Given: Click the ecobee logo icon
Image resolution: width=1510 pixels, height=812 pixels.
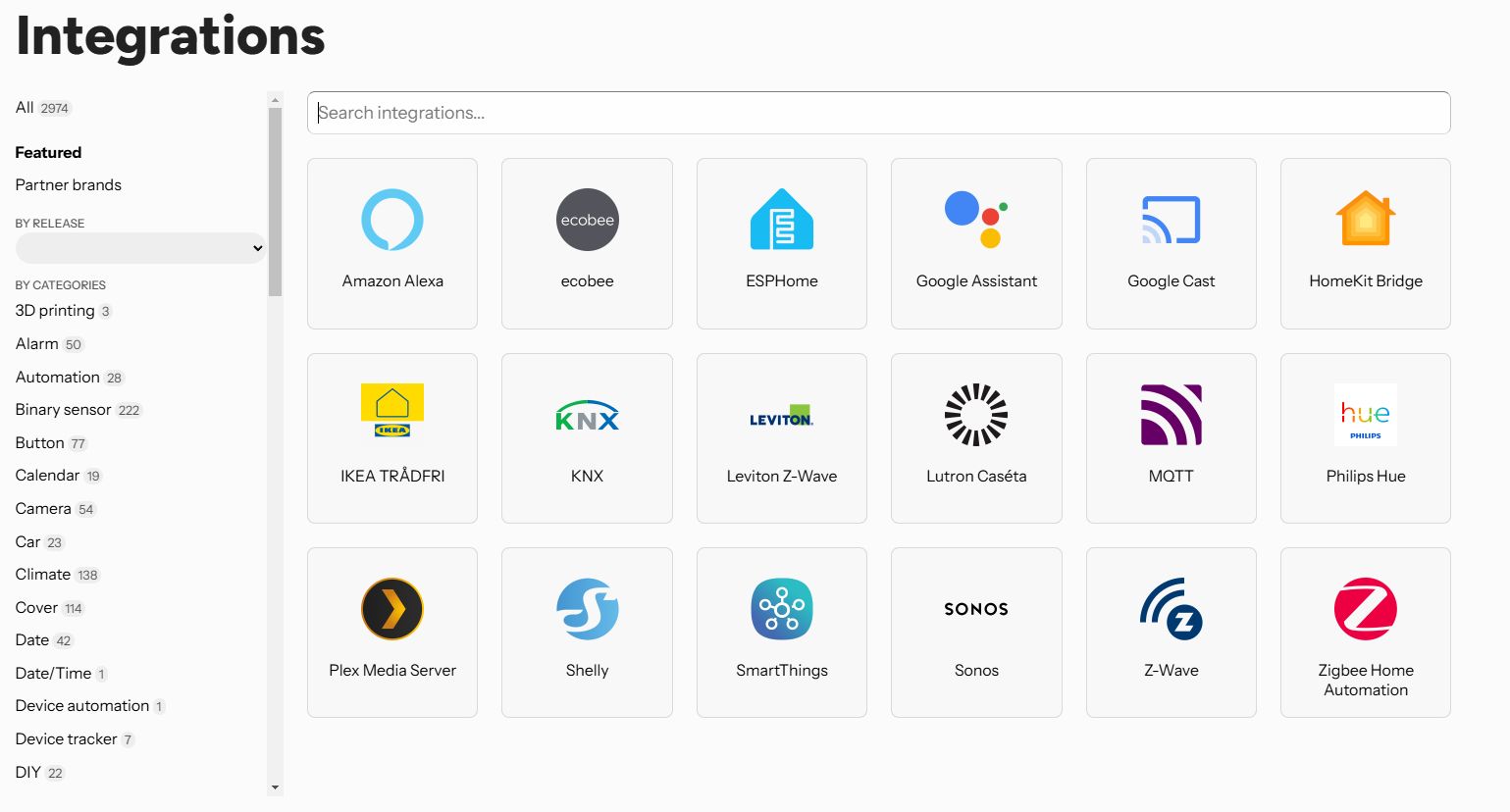Looking at the screenshot, I should [x=587, y=220].
